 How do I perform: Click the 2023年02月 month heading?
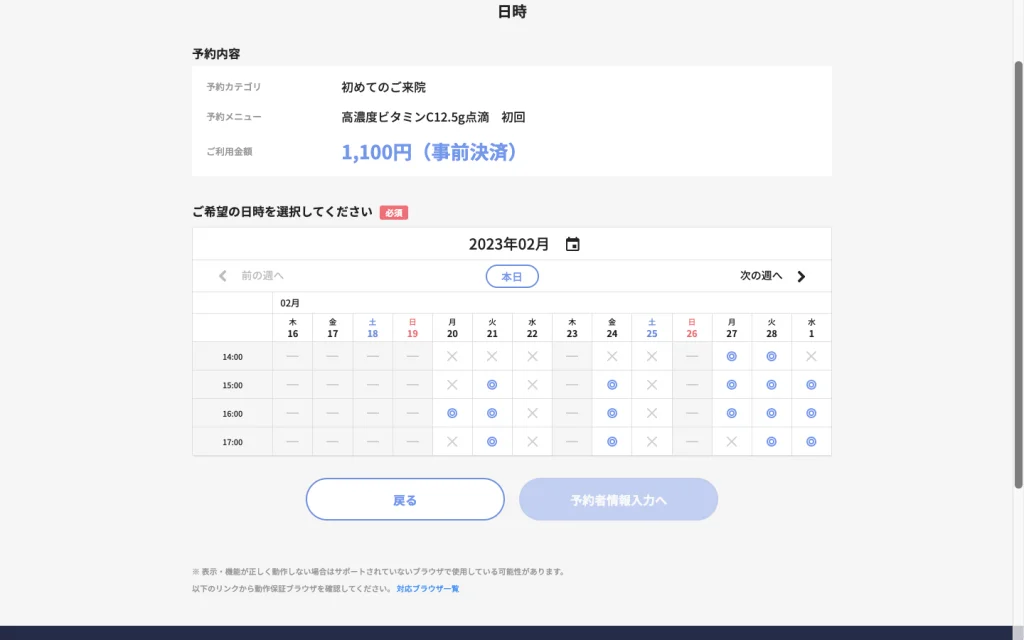coord(509,244)
